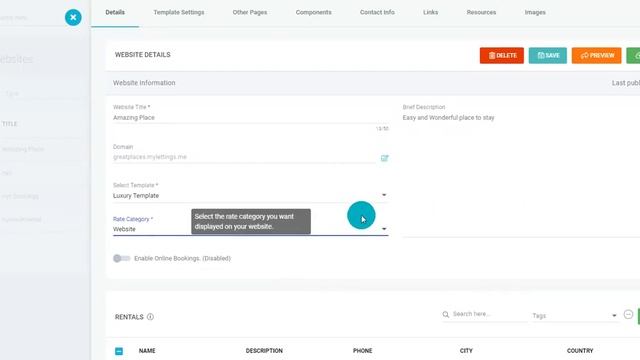Open the Resources tab

[x=481, y=13]
